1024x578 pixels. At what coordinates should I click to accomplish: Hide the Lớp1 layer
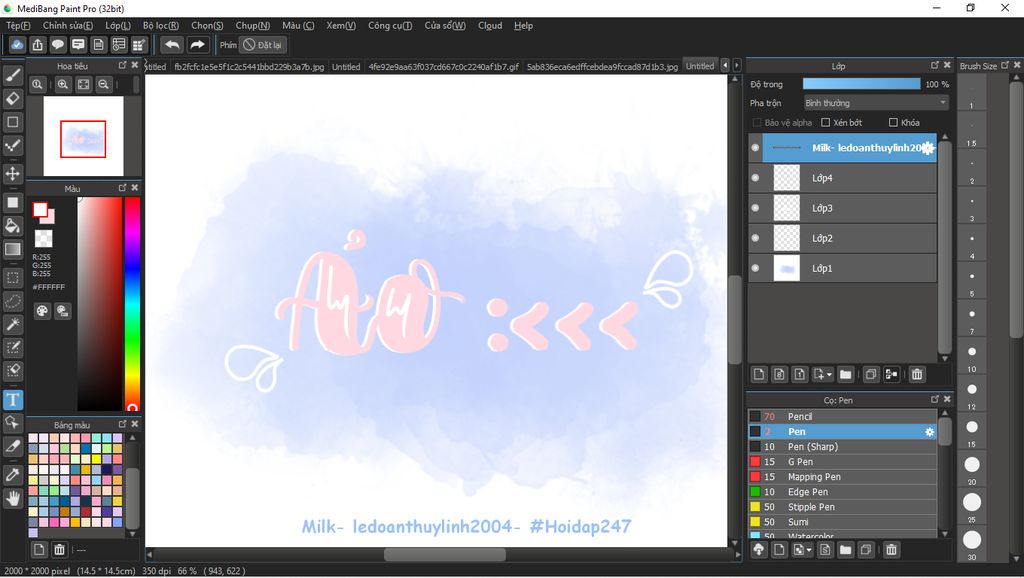755,268
